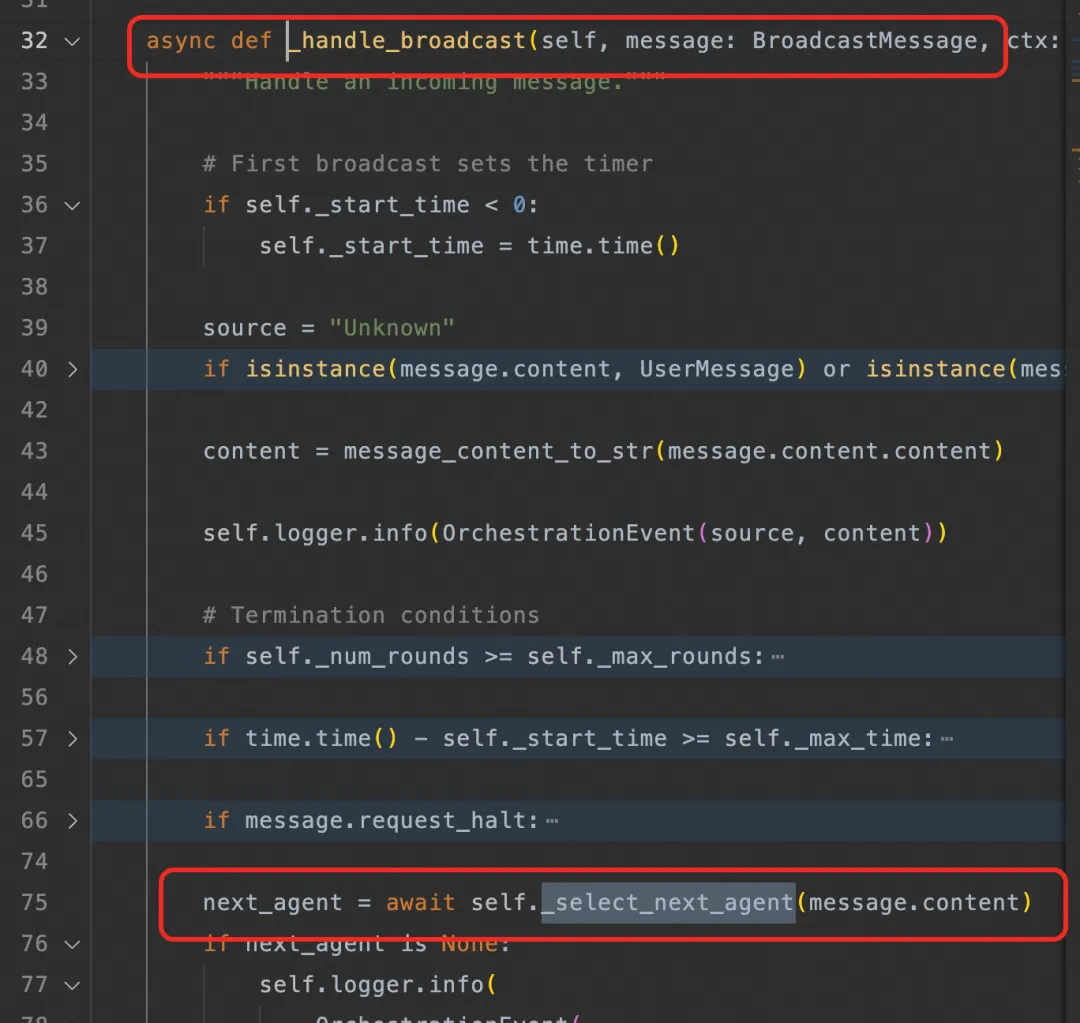Collapse the self.logger.info call on line 77
This screenshot has width=1080, height=1023.
point(72,985)
